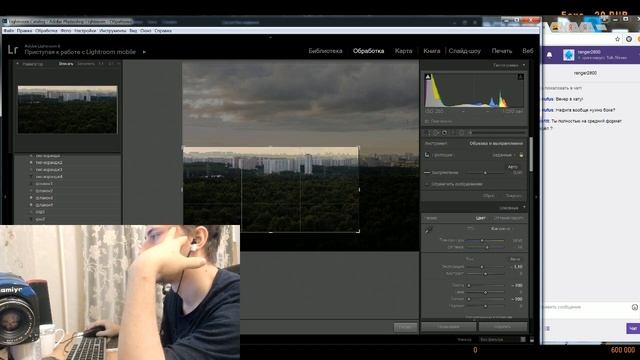640x360 pixels.
Task: Click the Temperature slider handle
Action: pyautogui.click(x=482, y=241)
